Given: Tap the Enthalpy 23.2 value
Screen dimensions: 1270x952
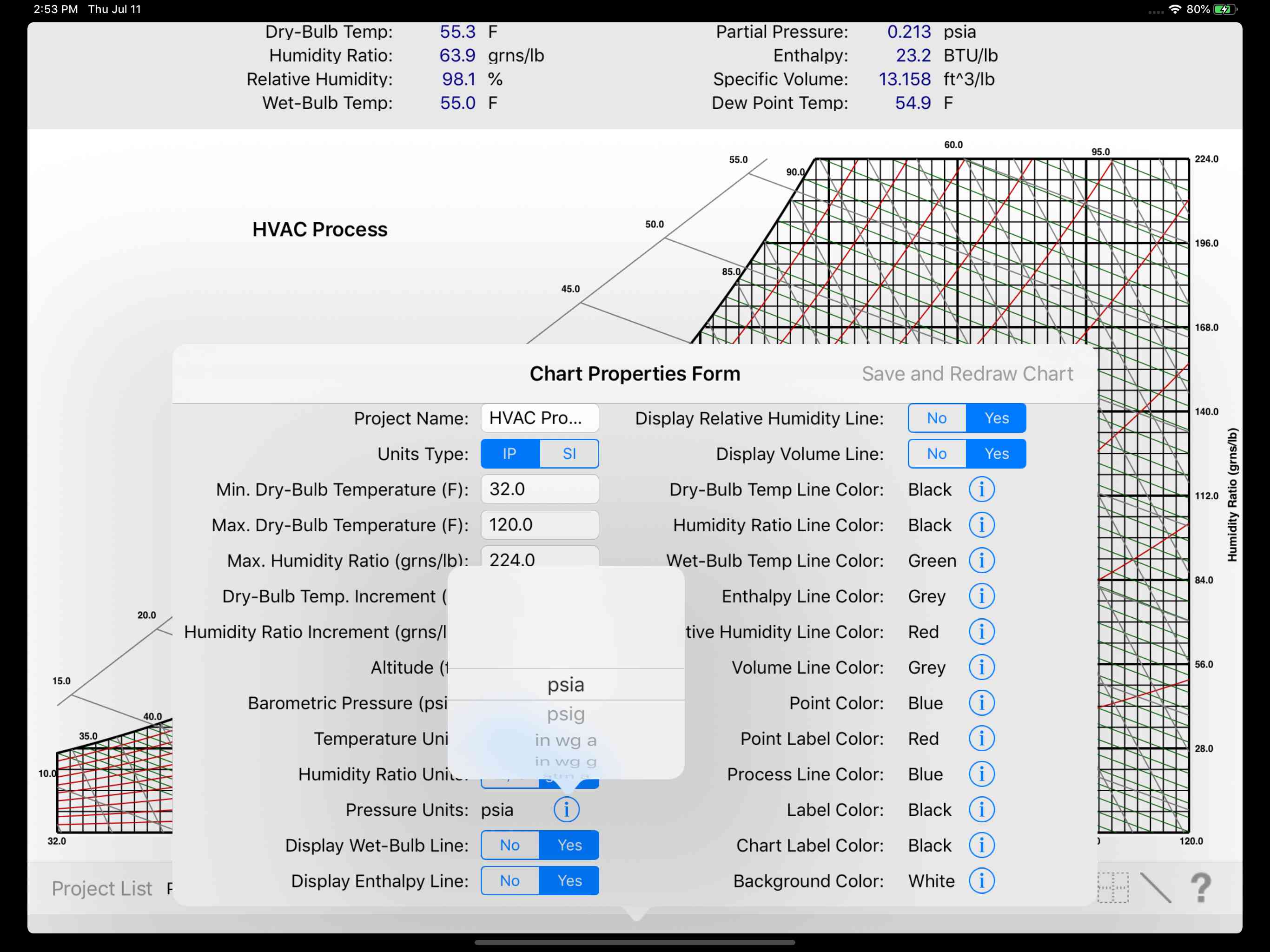Looking at the screenshot, I should 913,55.
